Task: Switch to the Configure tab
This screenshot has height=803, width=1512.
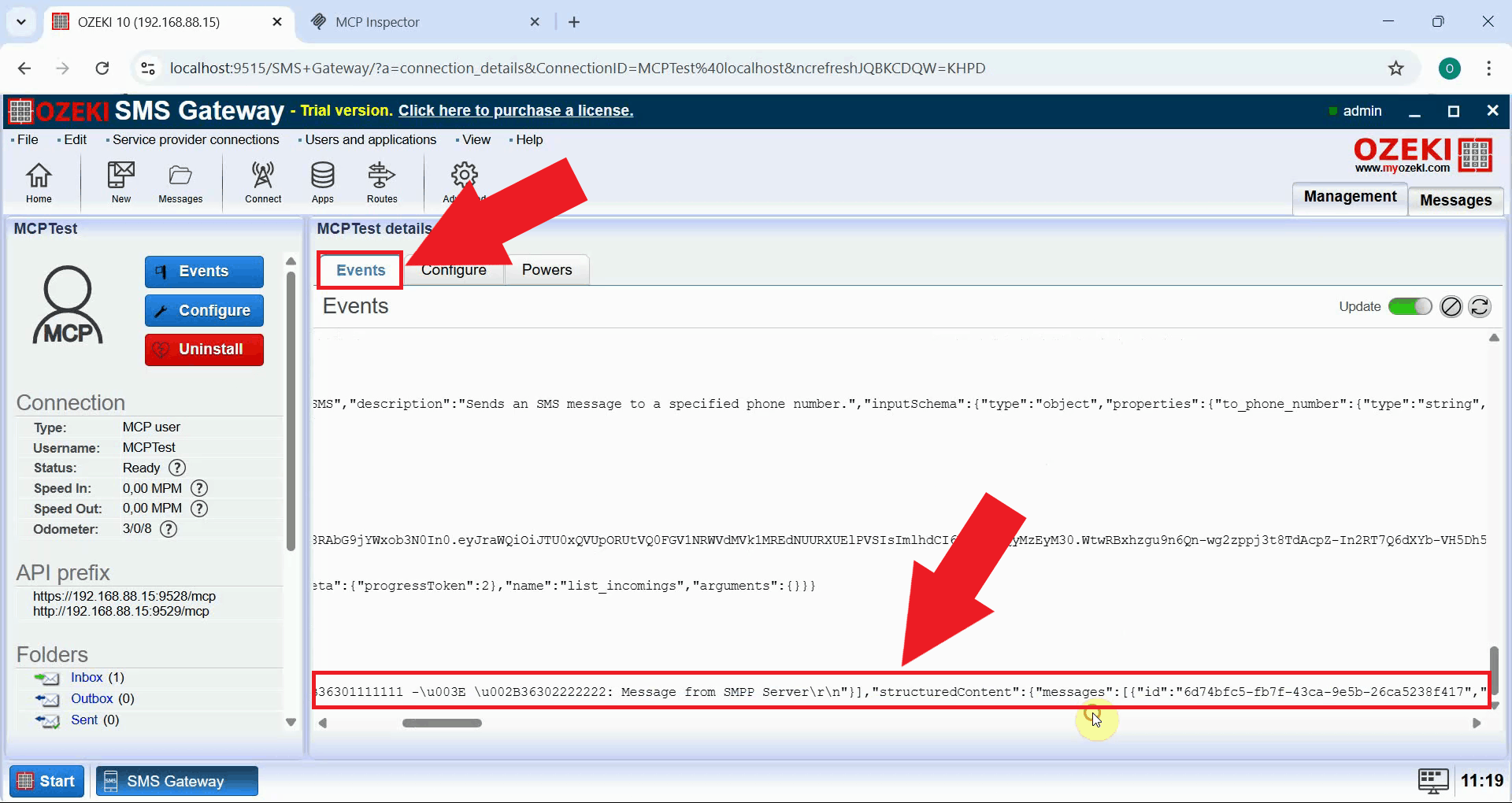Action: tap(453, 269)
